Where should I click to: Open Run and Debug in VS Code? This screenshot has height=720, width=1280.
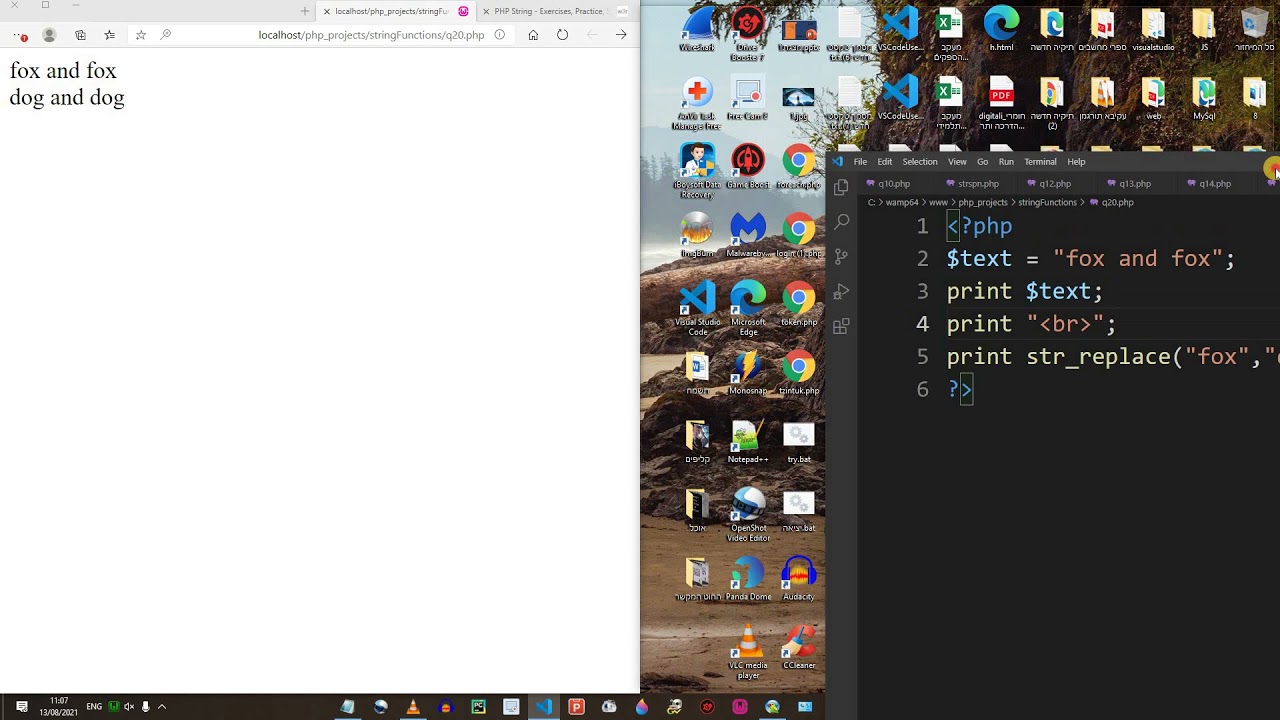pos(841,291)
